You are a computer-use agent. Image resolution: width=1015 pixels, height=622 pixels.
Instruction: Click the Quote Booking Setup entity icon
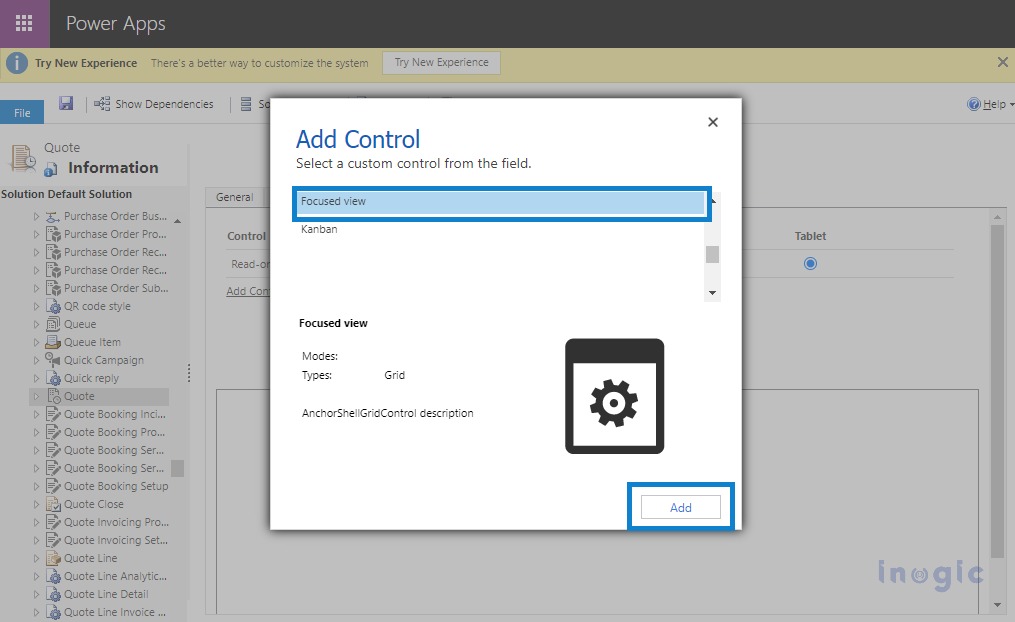(54, 486)
